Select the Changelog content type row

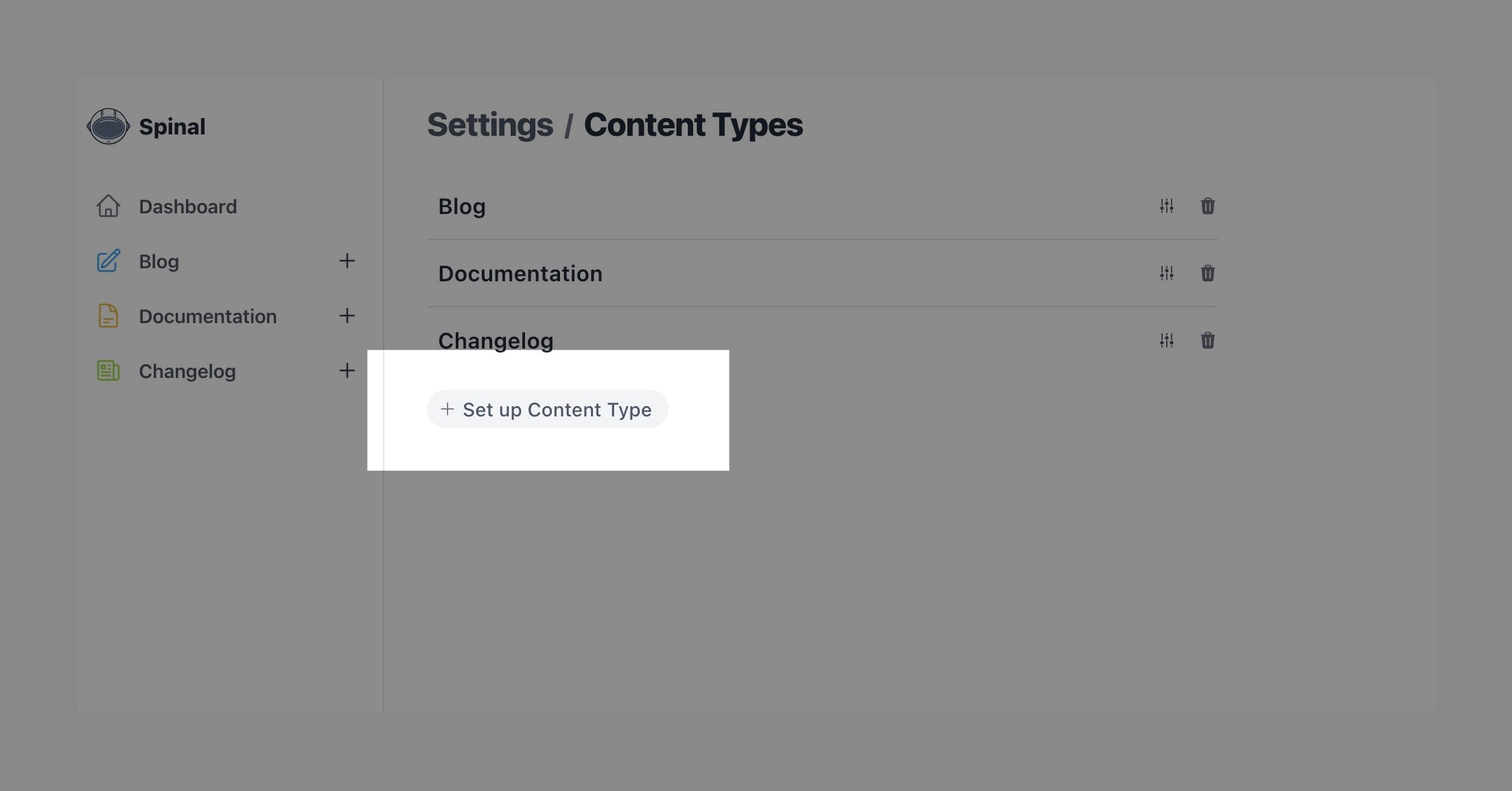coord(822,341)
